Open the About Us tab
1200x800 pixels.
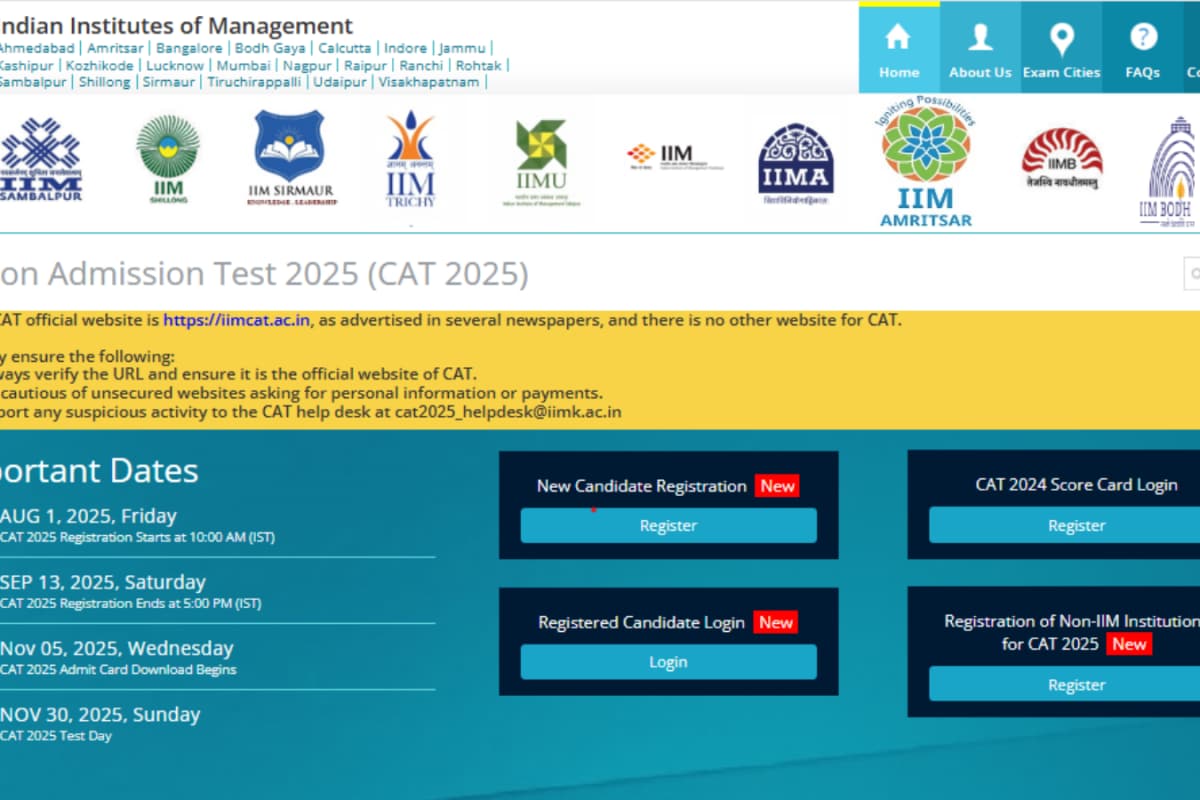coord(980,48)
